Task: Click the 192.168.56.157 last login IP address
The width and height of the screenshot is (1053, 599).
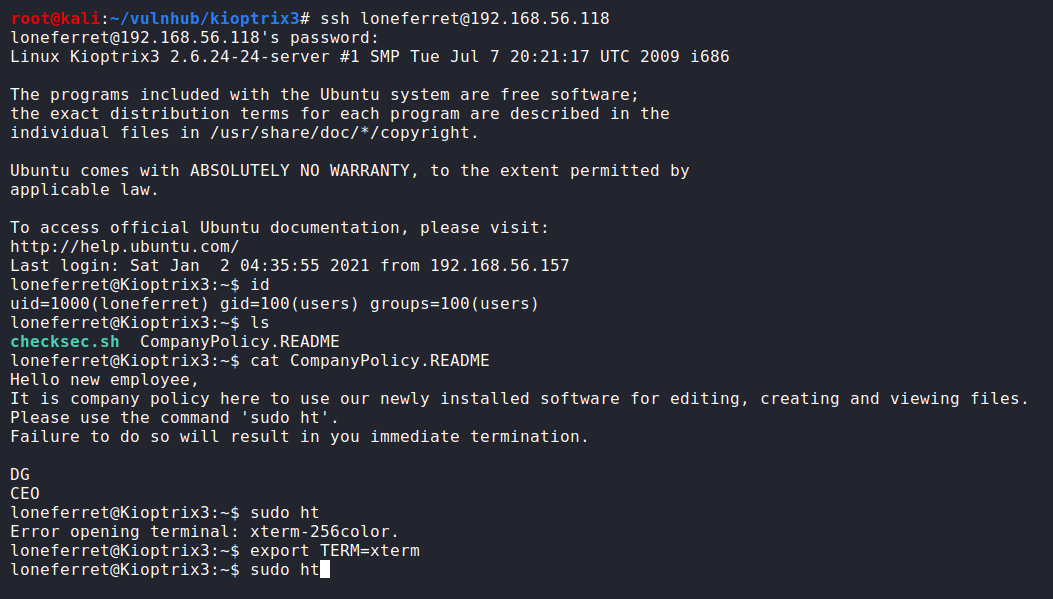Action: tap(500, 266)
